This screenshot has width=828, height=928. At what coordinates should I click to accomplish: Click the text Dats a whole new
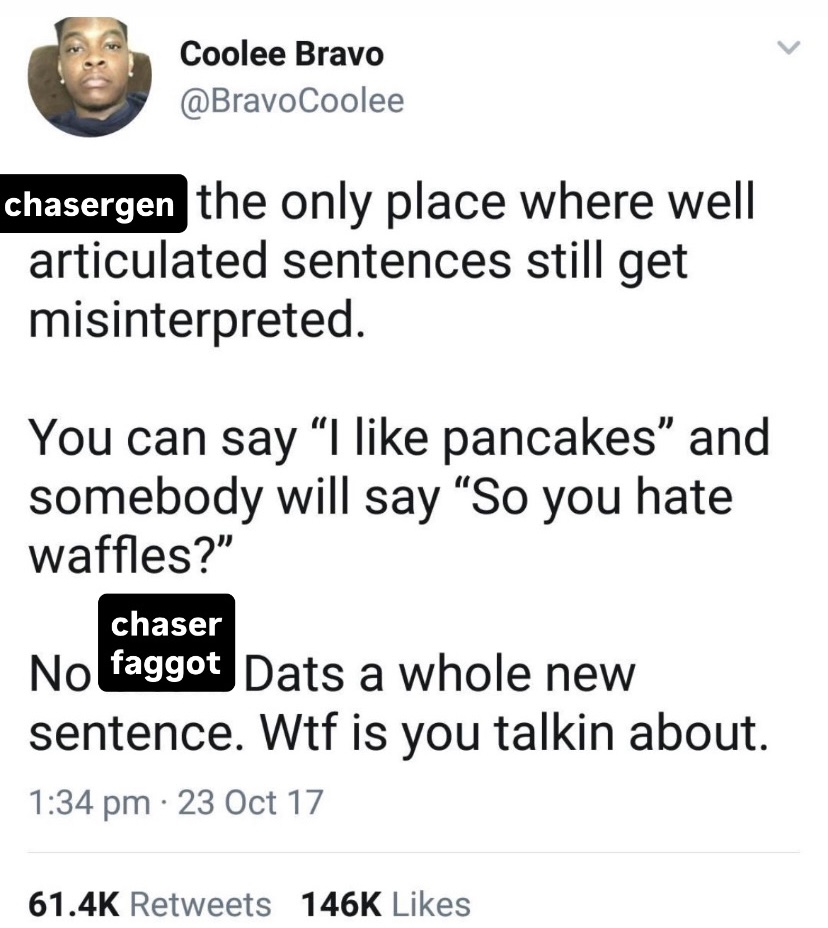point(440,674)
